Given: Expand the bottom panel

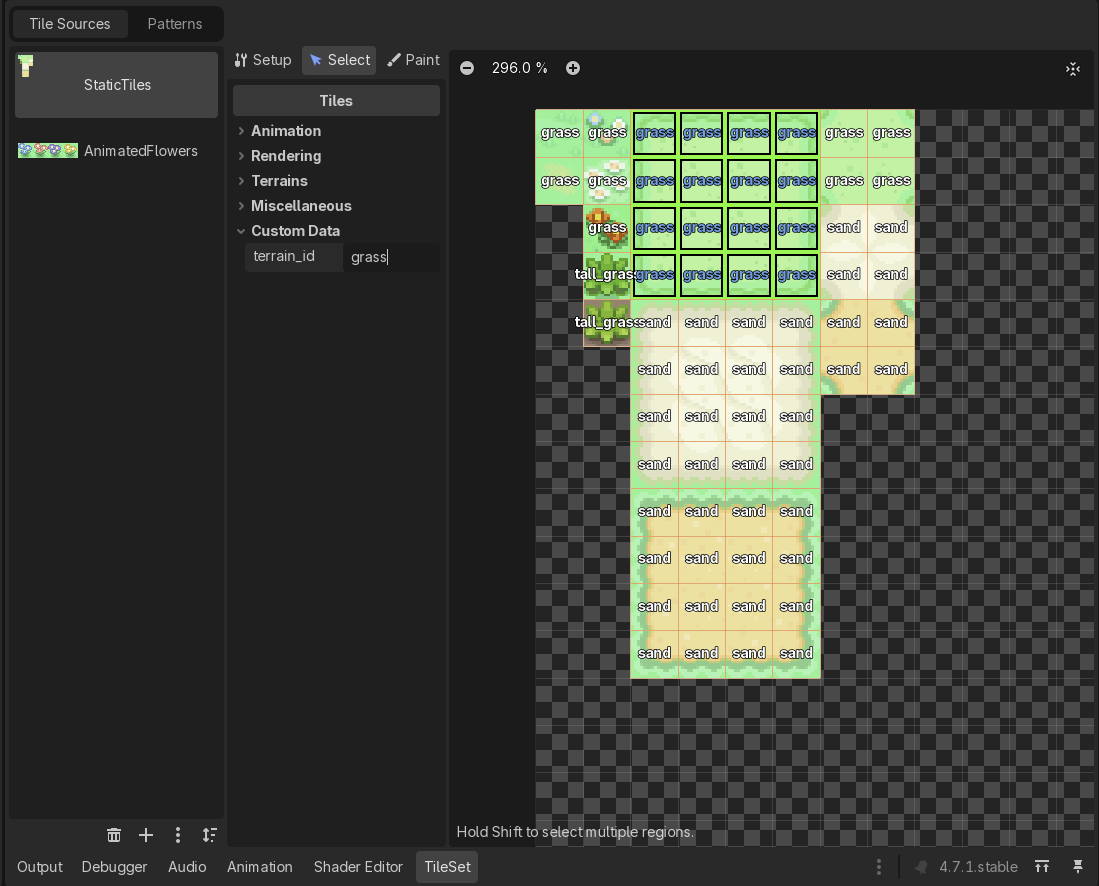Looking at the screenshot, I should pyautogui.click(x=1042, y=867).
